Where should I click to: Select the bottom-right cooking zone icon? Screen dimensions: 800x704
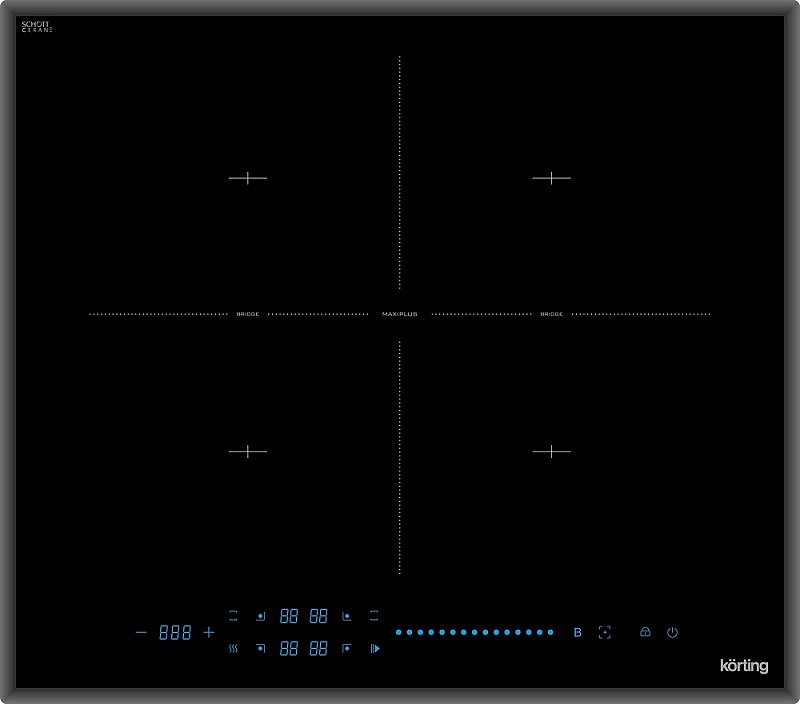coord(347,647)
